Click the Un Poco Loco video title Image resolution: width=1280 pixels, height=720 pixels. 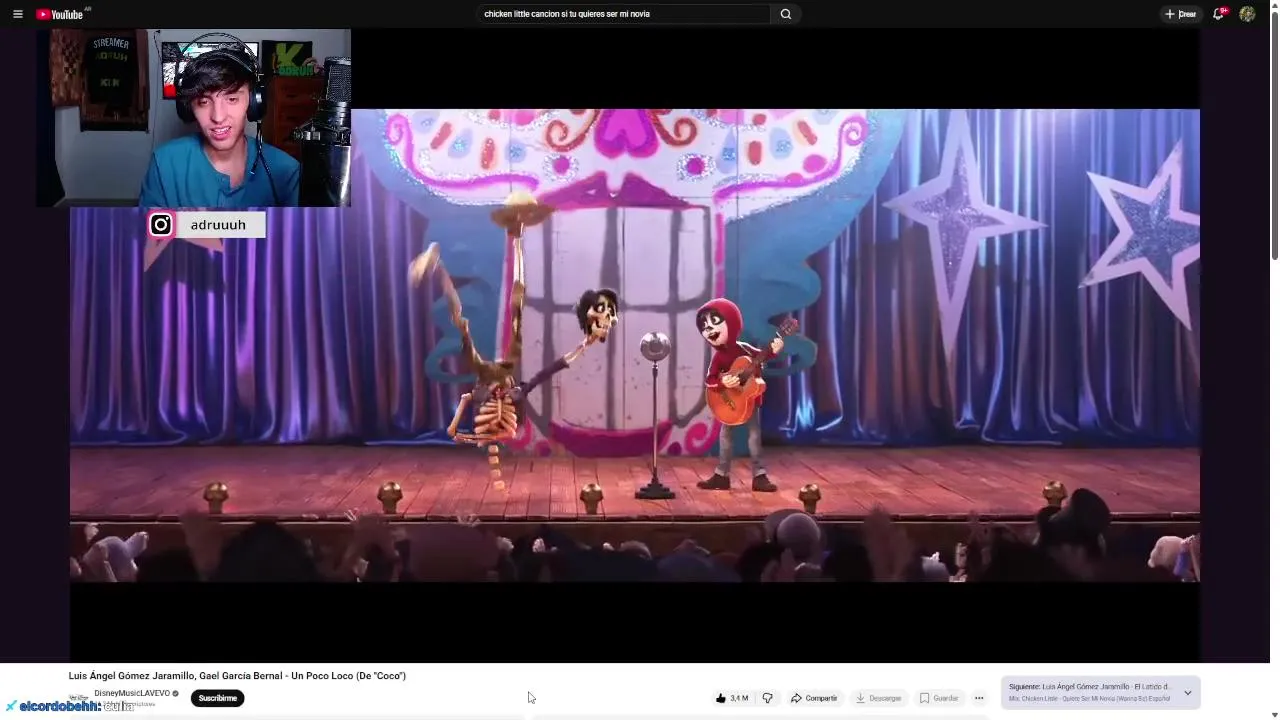(x=237, y=676)
